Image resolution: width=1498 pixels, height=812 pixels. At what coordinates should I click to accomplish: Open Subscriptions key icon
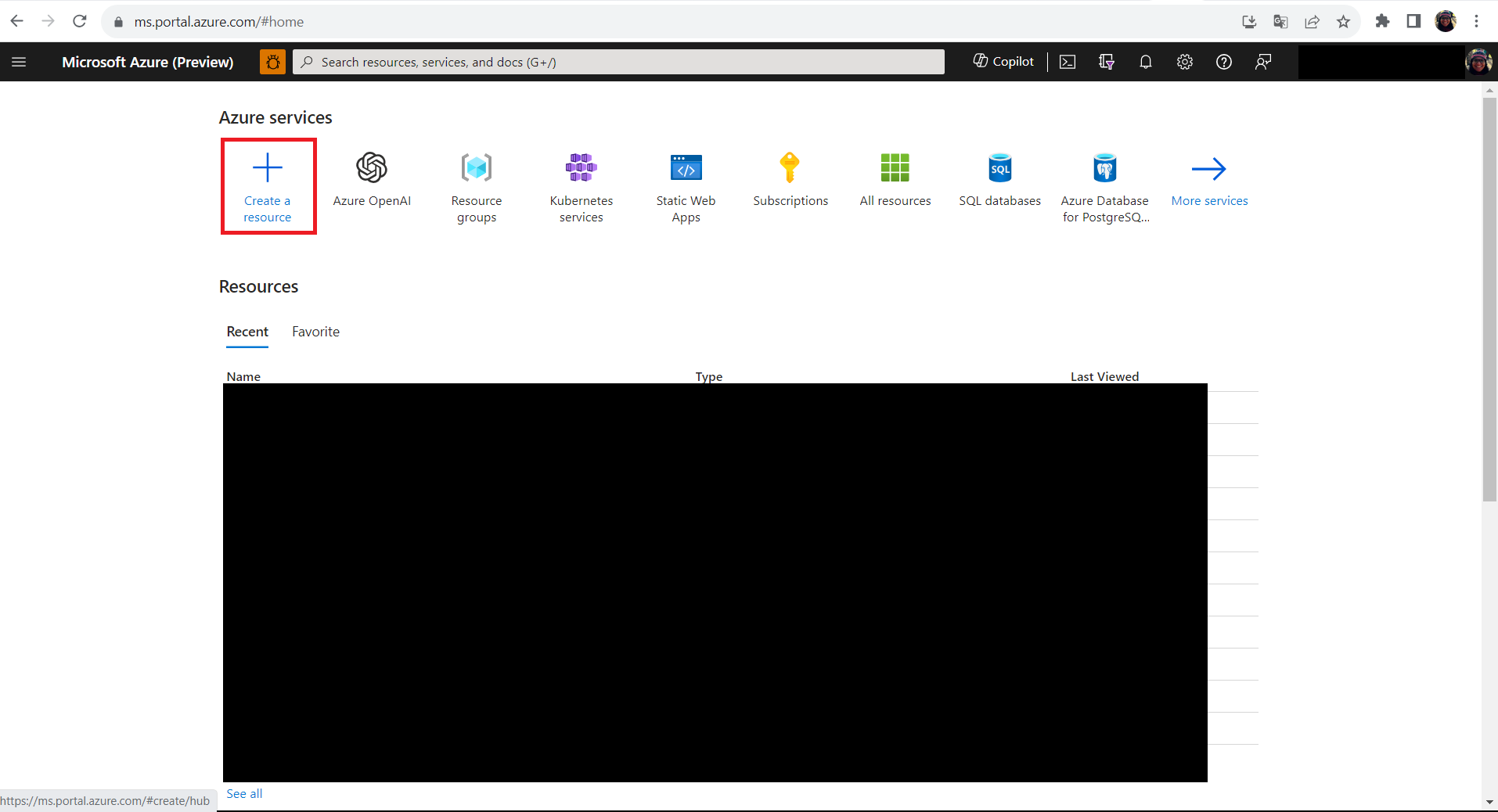[x=790, y=167]
